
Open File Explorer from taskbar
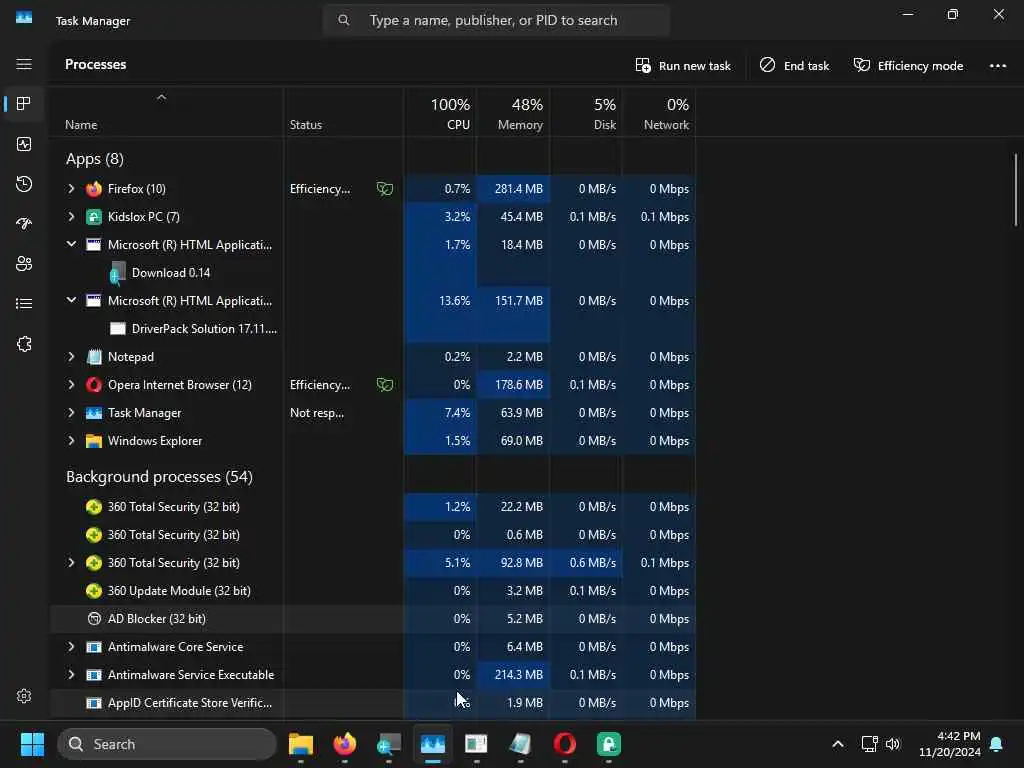tap(300, 744)
